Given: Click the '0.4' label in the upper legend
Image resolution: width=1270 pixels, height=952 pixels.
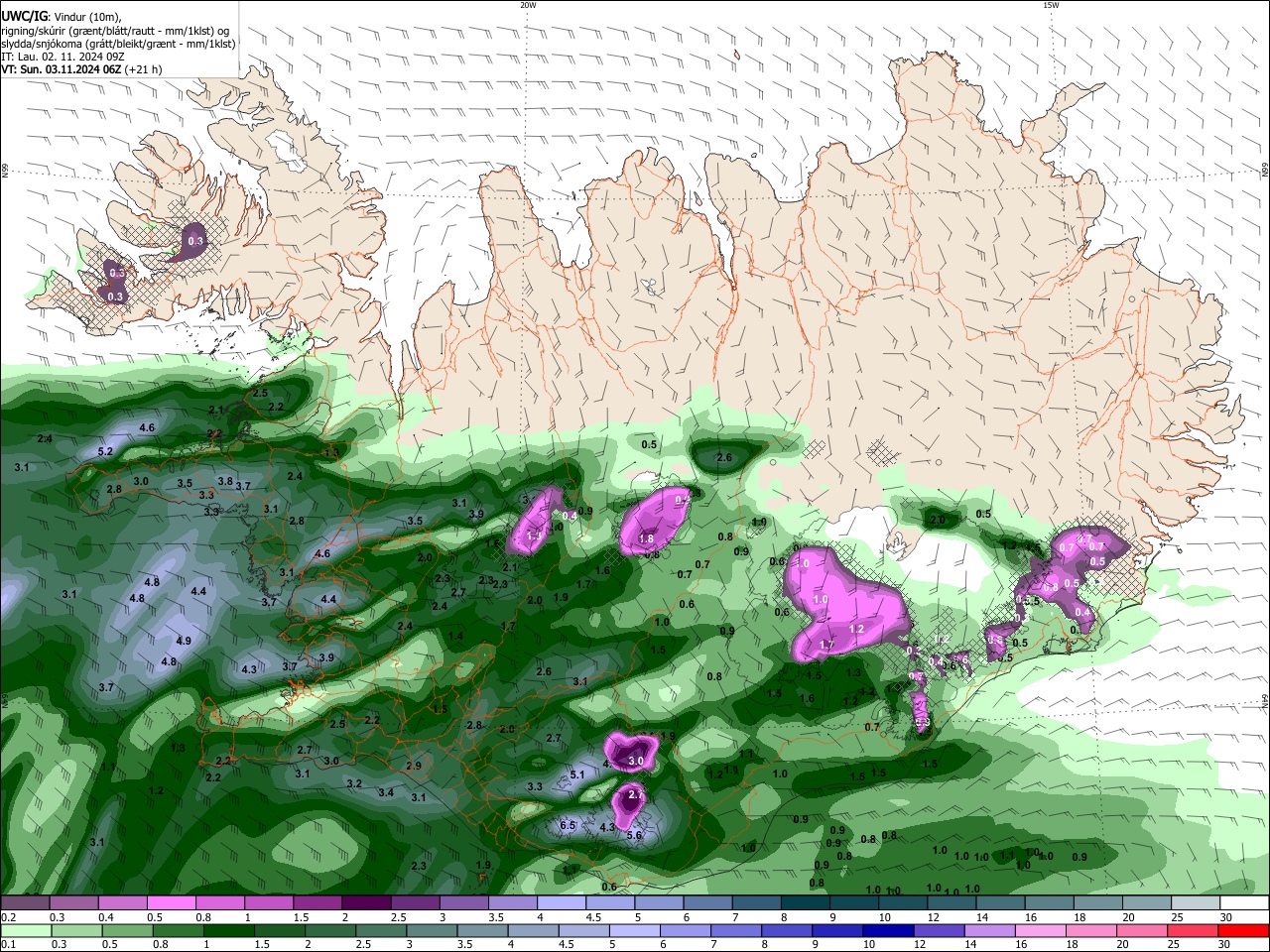Looking at the screenshot, I should (105, 917).
